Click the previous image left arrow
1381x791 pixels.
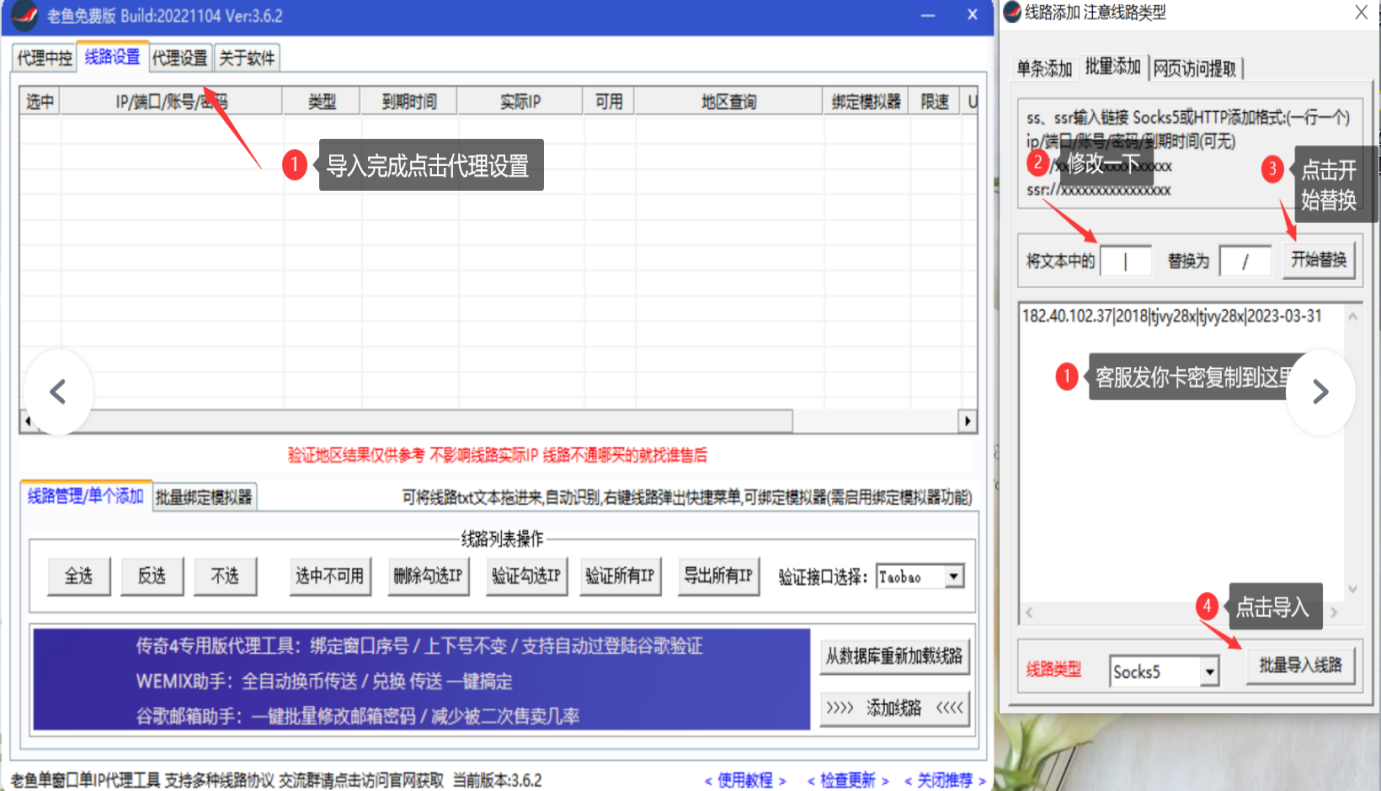tap(58, 392)
